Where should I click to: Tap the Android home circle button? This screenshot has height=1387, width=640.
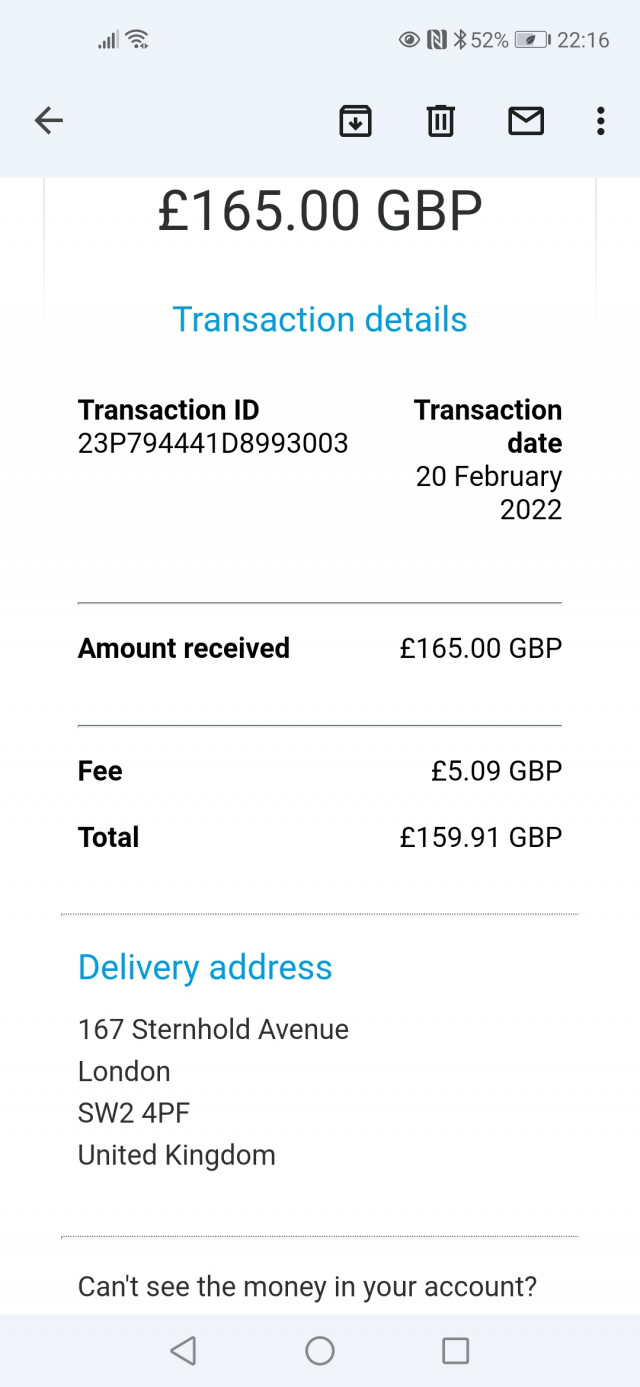point(320,1351)
